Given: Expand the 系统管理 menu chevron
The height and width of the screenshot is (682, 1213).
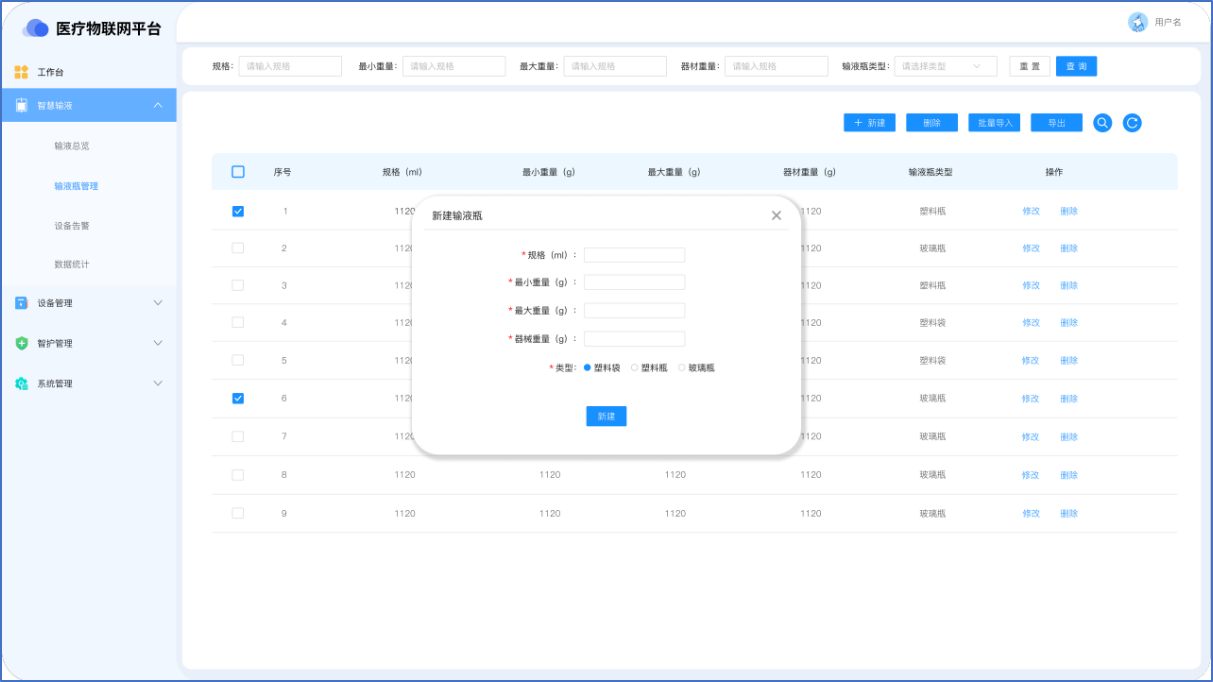Looking at the screenshot, I should point(158,384).
